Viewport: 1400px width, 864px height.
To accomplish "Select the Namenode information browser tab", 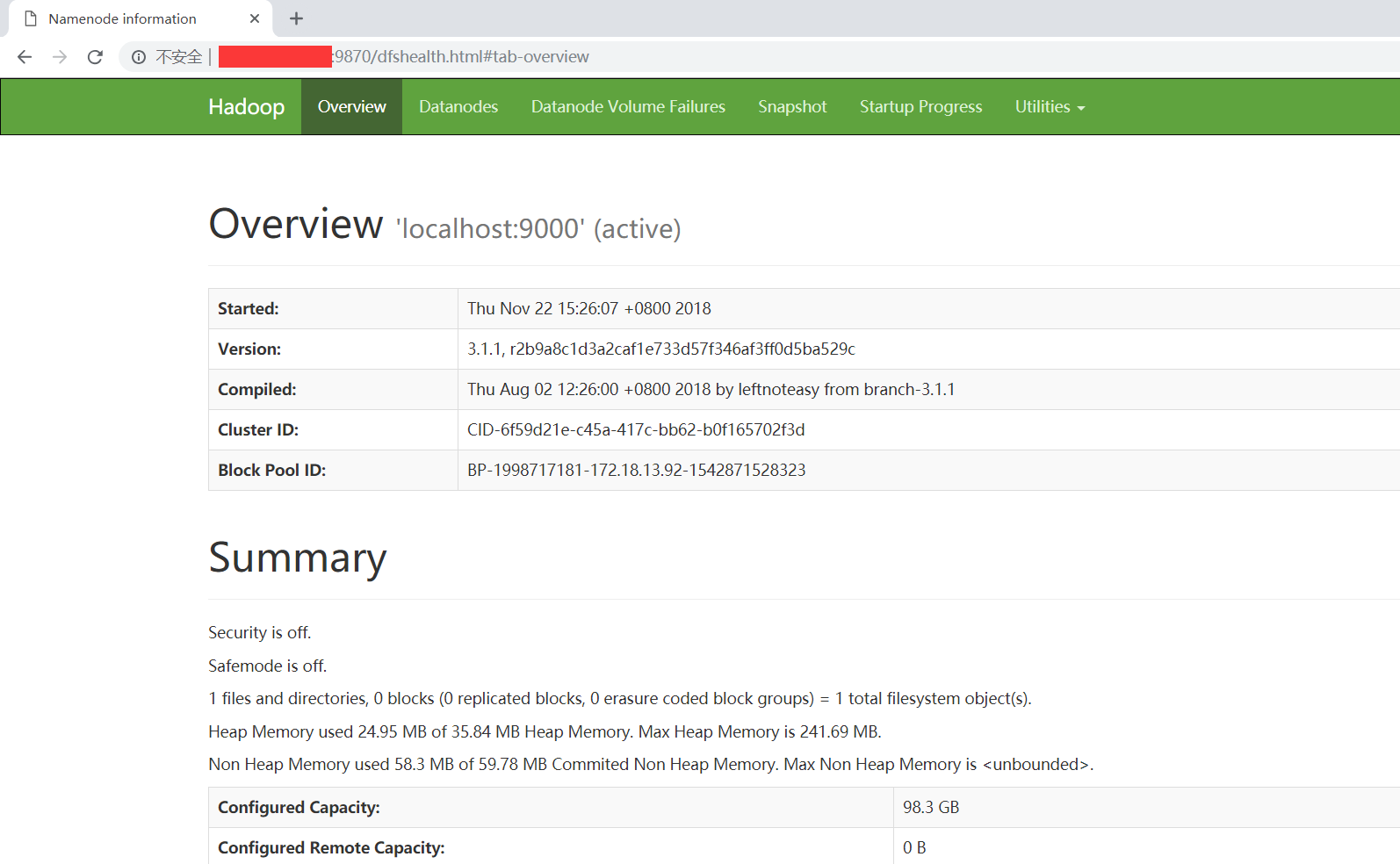I will click(x=141, y=18).
